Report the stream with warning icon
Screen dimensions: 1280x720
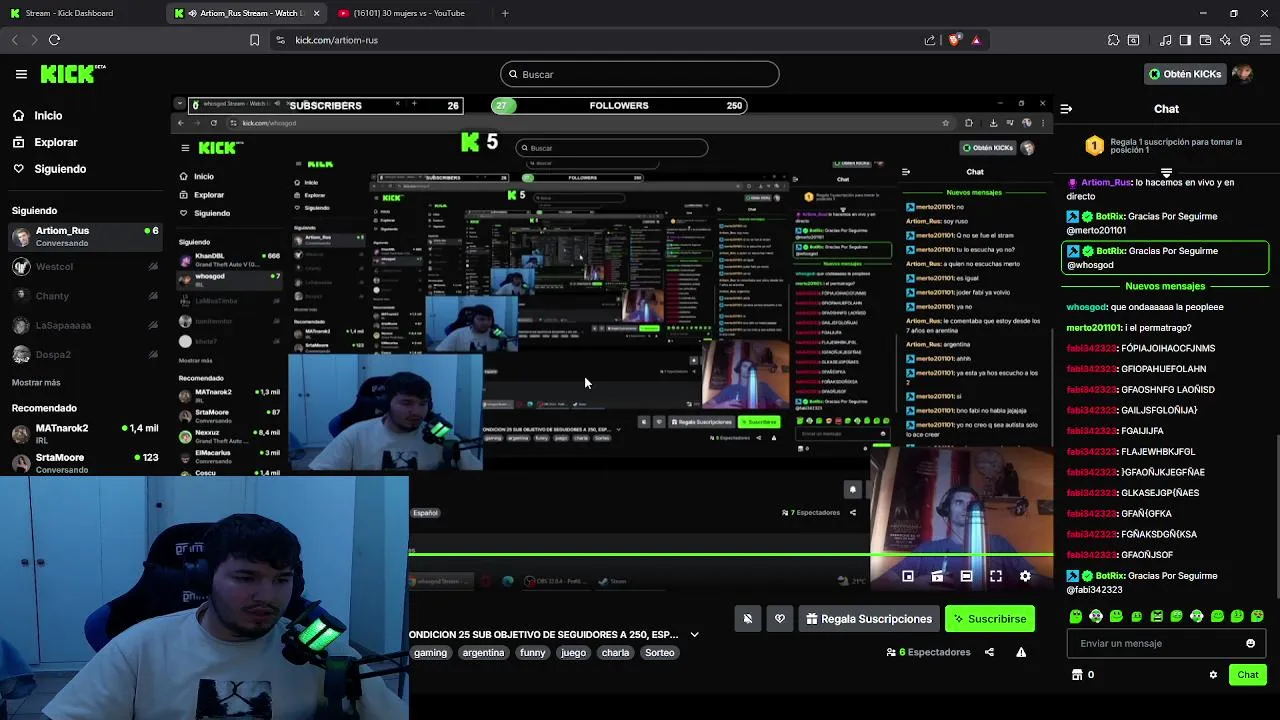[x=1021, y=653]
